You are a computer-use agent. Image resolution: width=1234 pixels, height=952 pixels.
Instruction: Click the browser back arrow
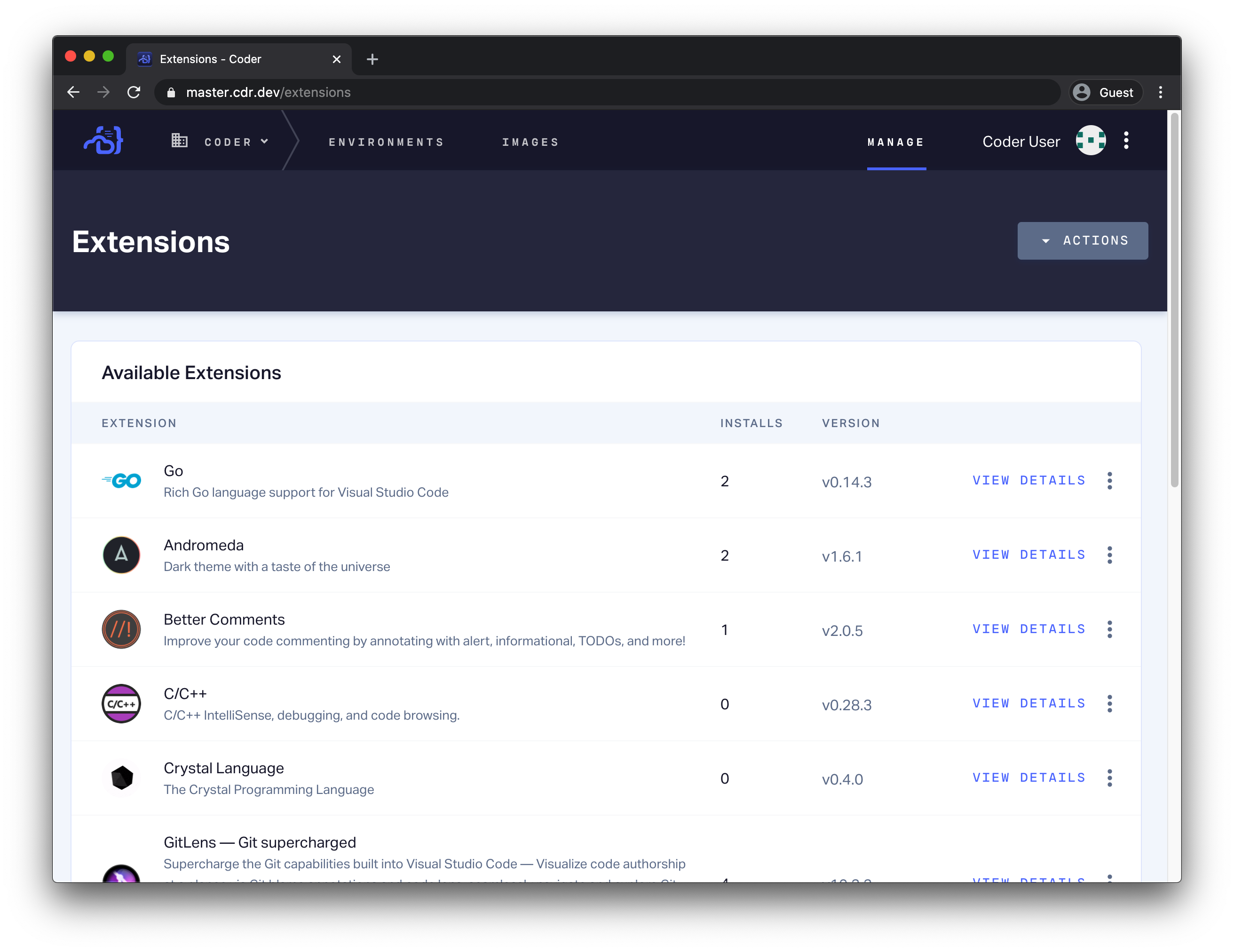tap(73, 92)
